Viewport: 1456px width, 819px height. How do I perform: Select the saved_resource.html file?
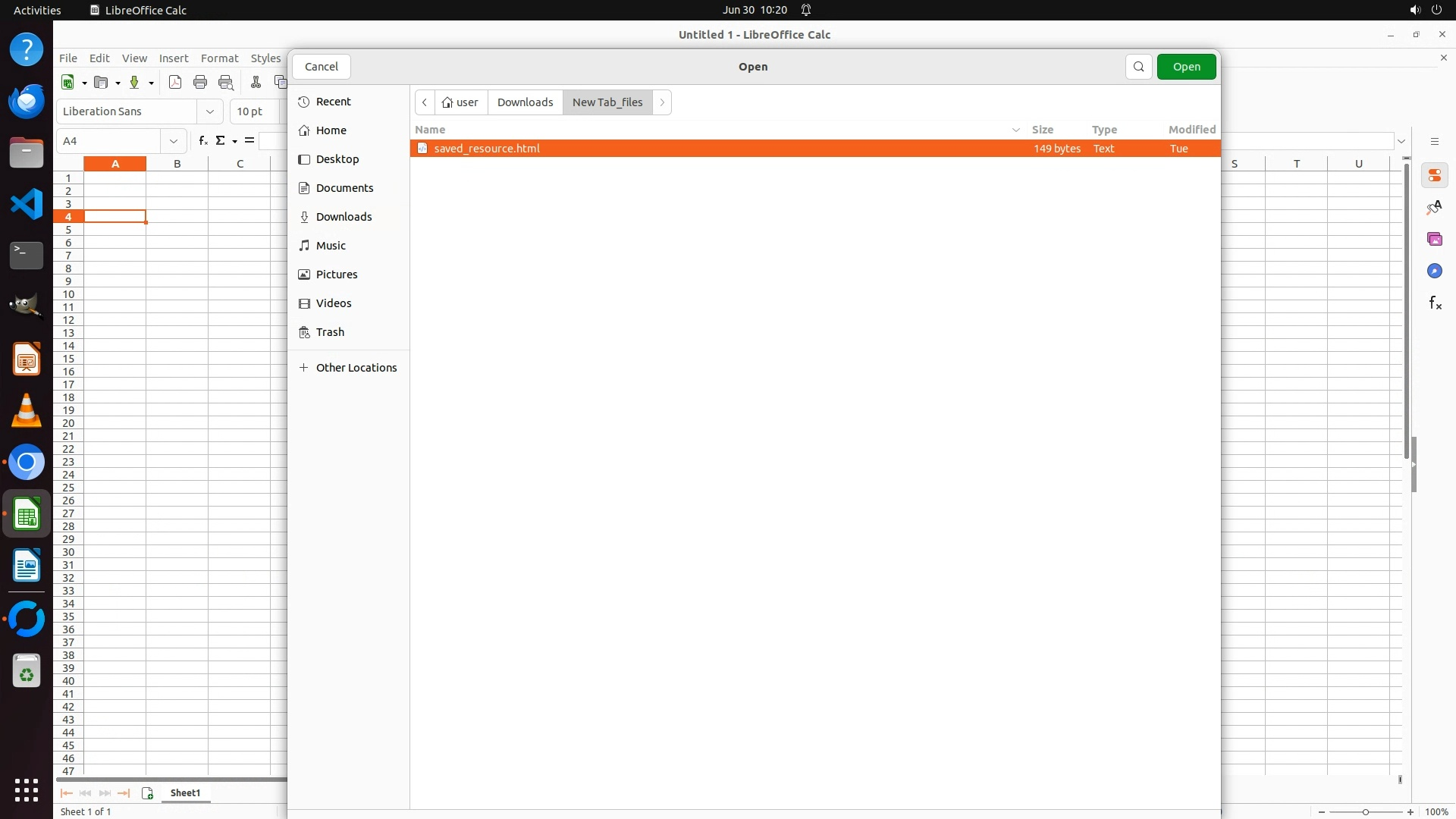pos(487,149)
